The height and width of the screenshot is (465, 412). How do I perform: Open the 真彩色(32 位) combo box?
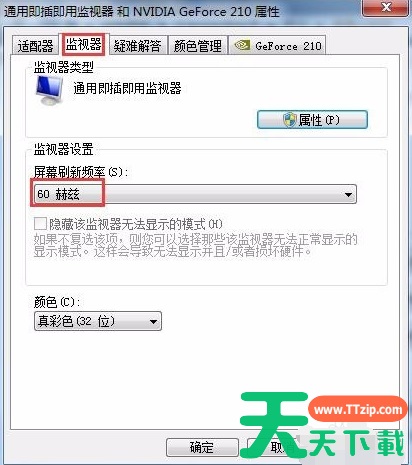tap(98, 321)
